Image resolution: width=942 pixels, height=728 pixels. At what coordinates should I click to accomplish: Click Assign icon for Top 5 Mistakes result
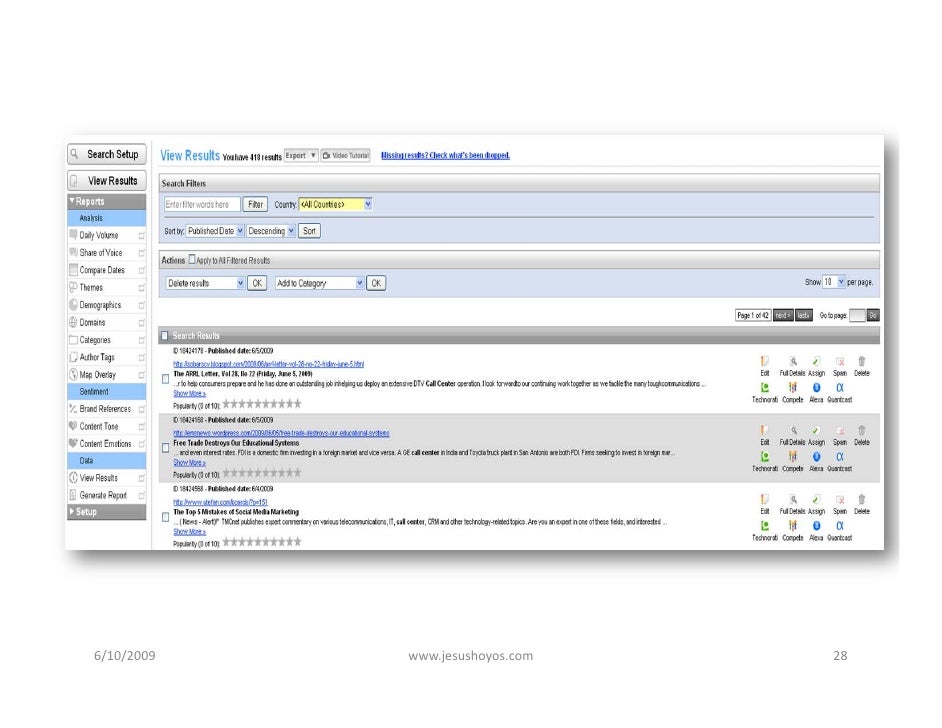pos(816,499)
